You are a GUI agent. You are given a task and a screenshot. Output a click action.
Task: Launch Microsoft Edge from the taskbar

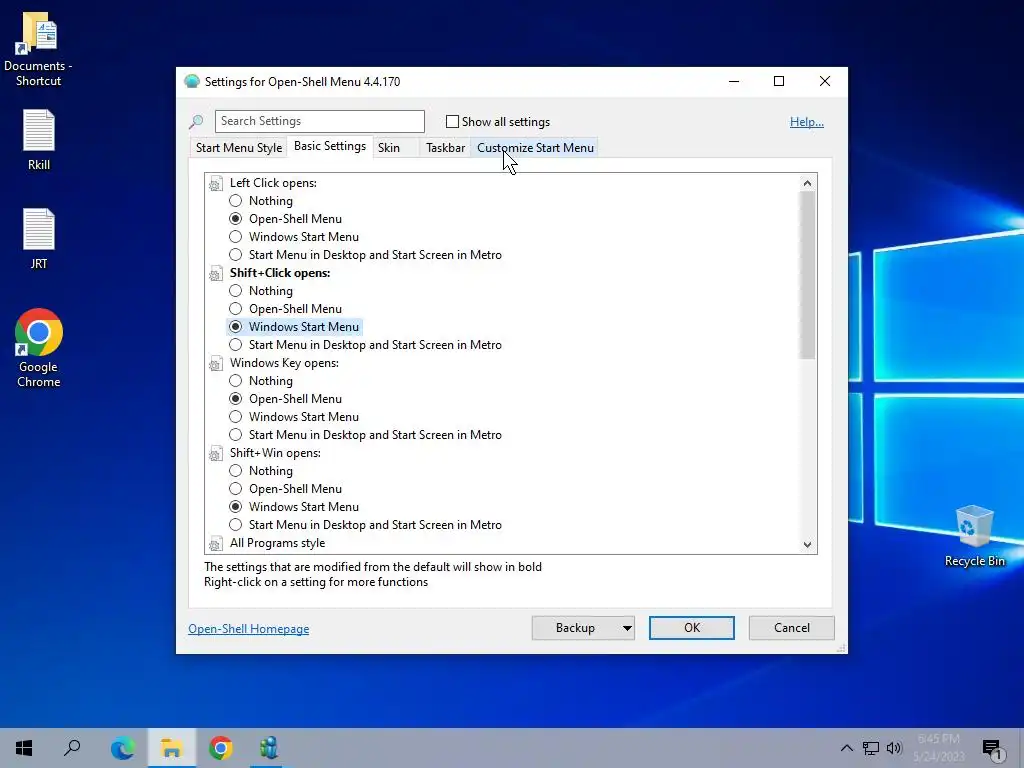coord(122,748)
